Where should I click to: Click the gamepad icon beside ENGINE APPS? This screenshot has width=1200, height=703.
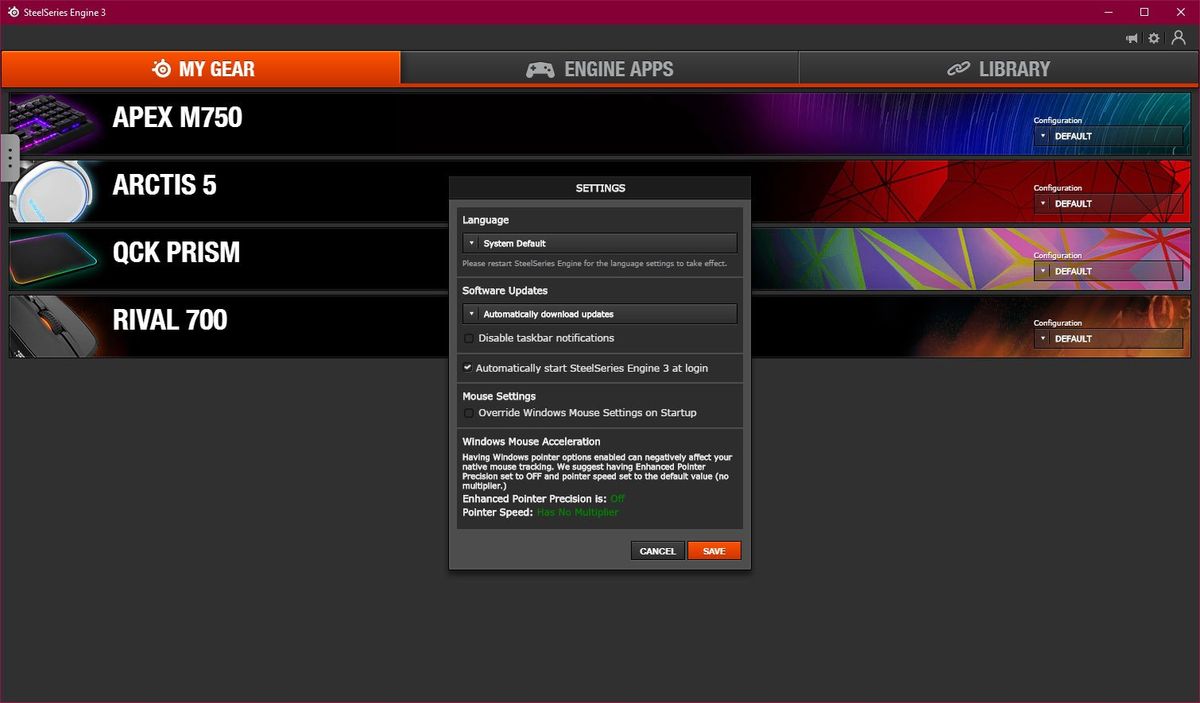[540, 69]
